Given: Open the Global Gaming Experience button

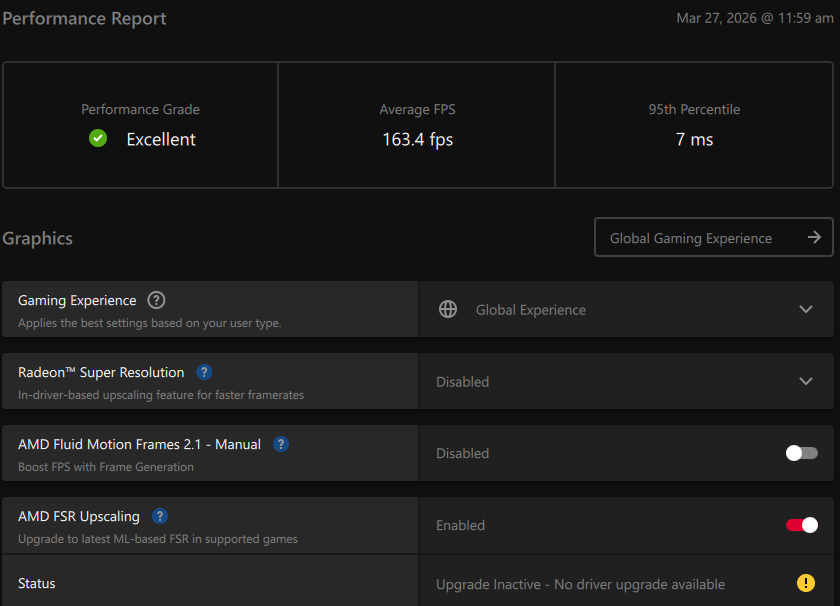Looking at the screenshot, I should 691,238.
